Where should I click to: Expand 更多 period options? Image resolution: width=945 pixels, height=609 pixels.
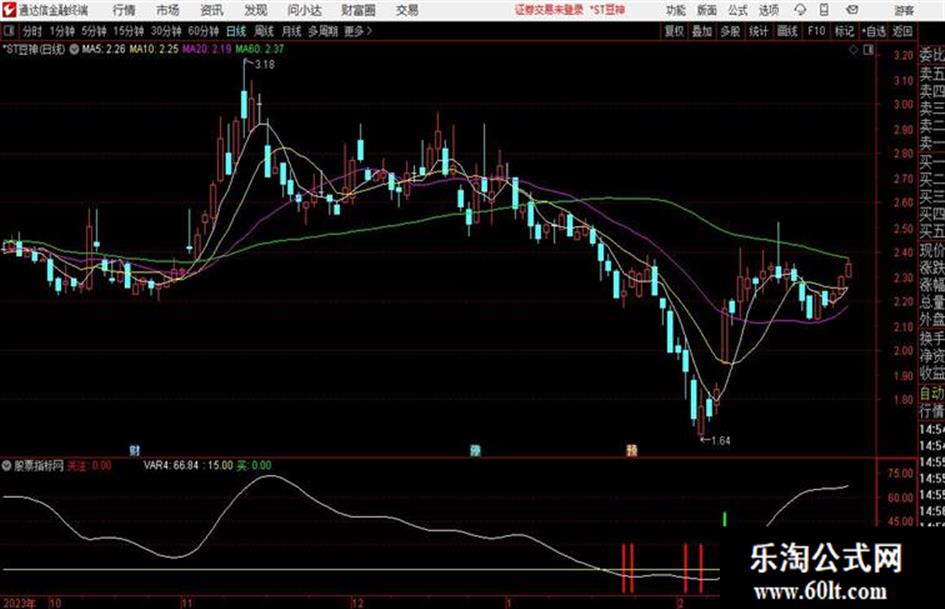358,31
